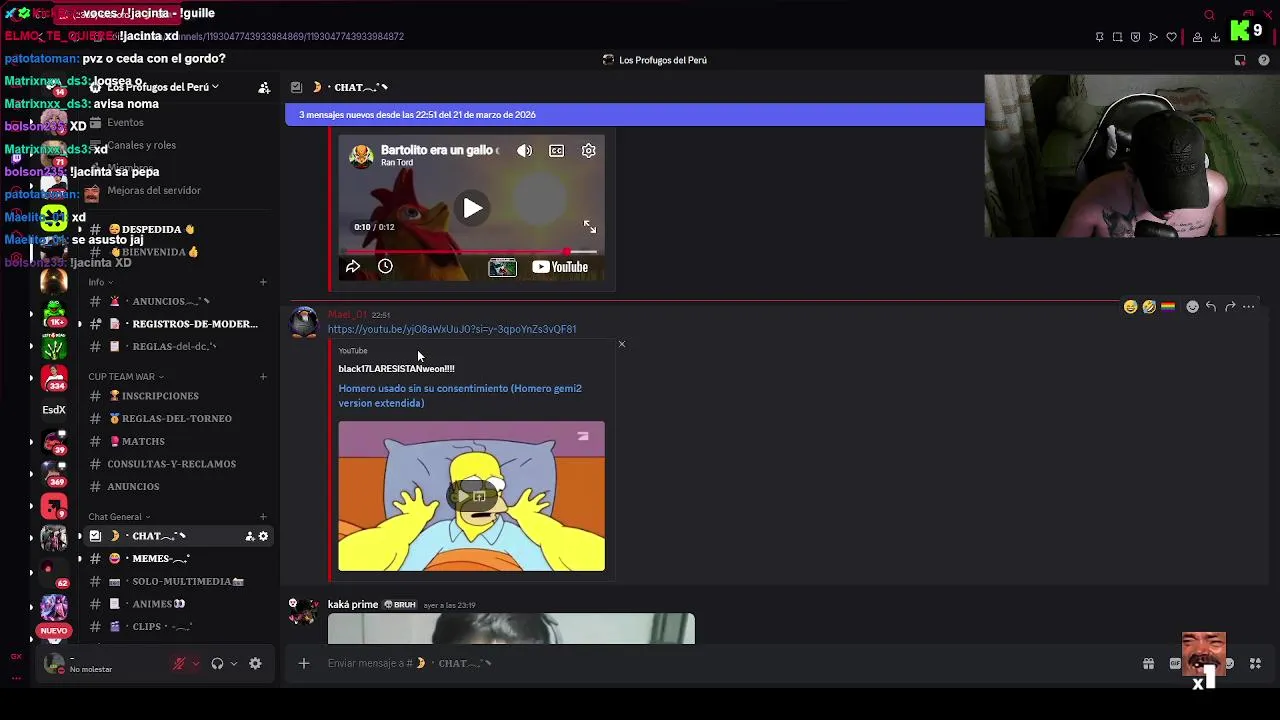Click the plus attach button in the message bar
Image resolution: width=1280 pixels, height=720 pixels.
(x=304, y=663)
